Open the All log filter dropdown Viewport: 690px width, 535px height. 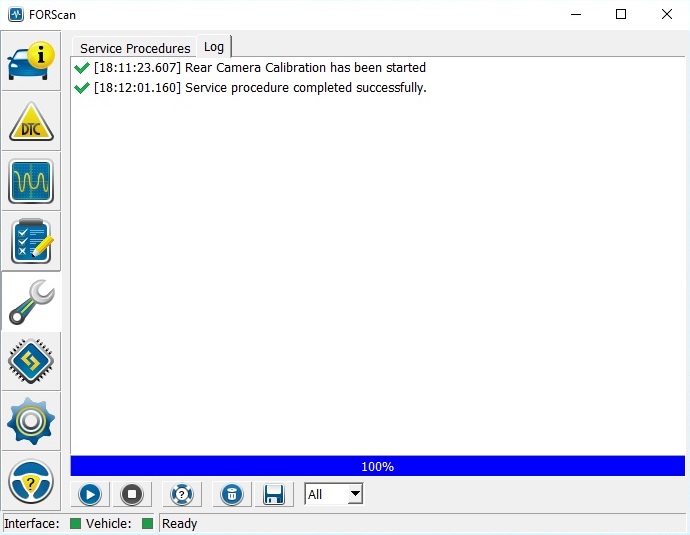pos(334,494)
